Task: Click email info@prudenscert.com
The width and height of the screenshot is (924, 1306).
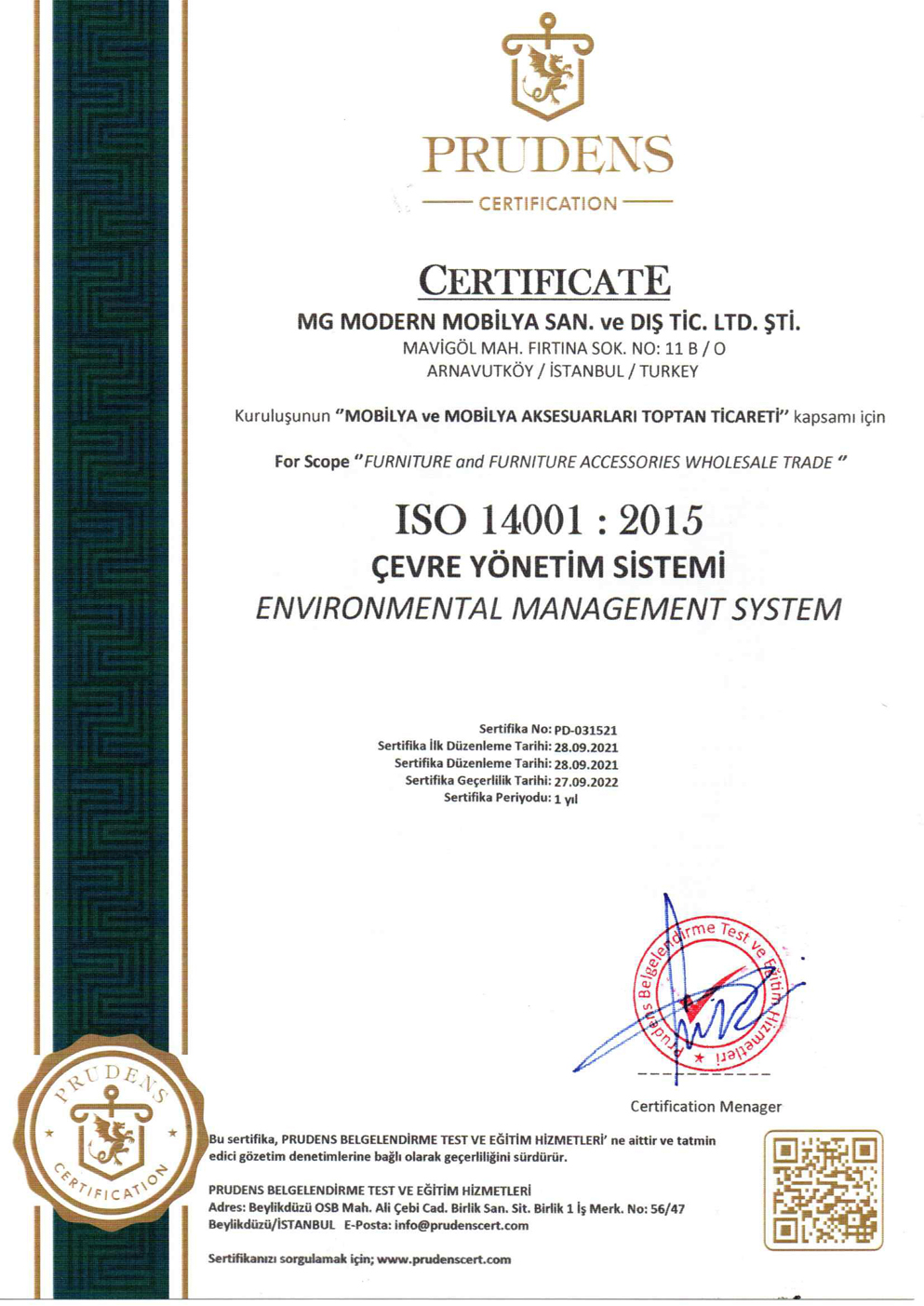Action: [x=462, y=1225]
